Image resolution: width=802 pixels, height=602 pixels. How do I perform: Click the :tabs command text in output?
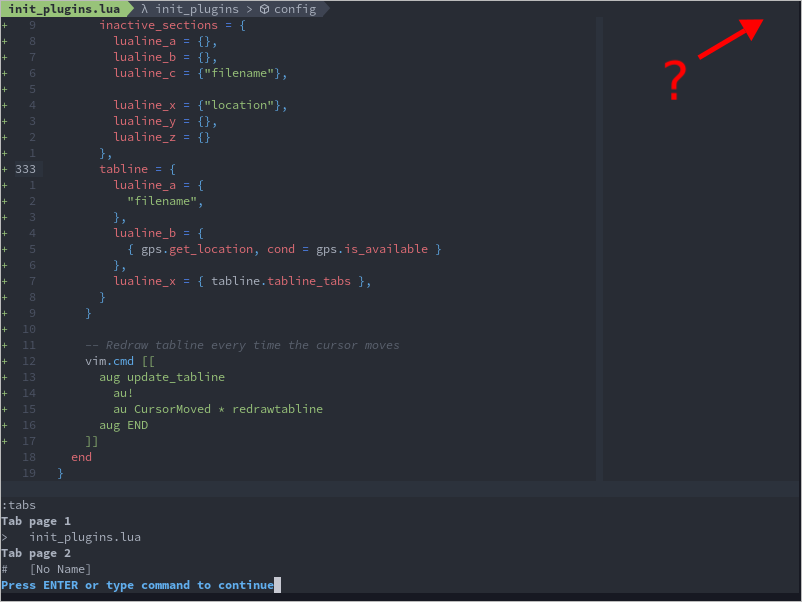[18, 505]
